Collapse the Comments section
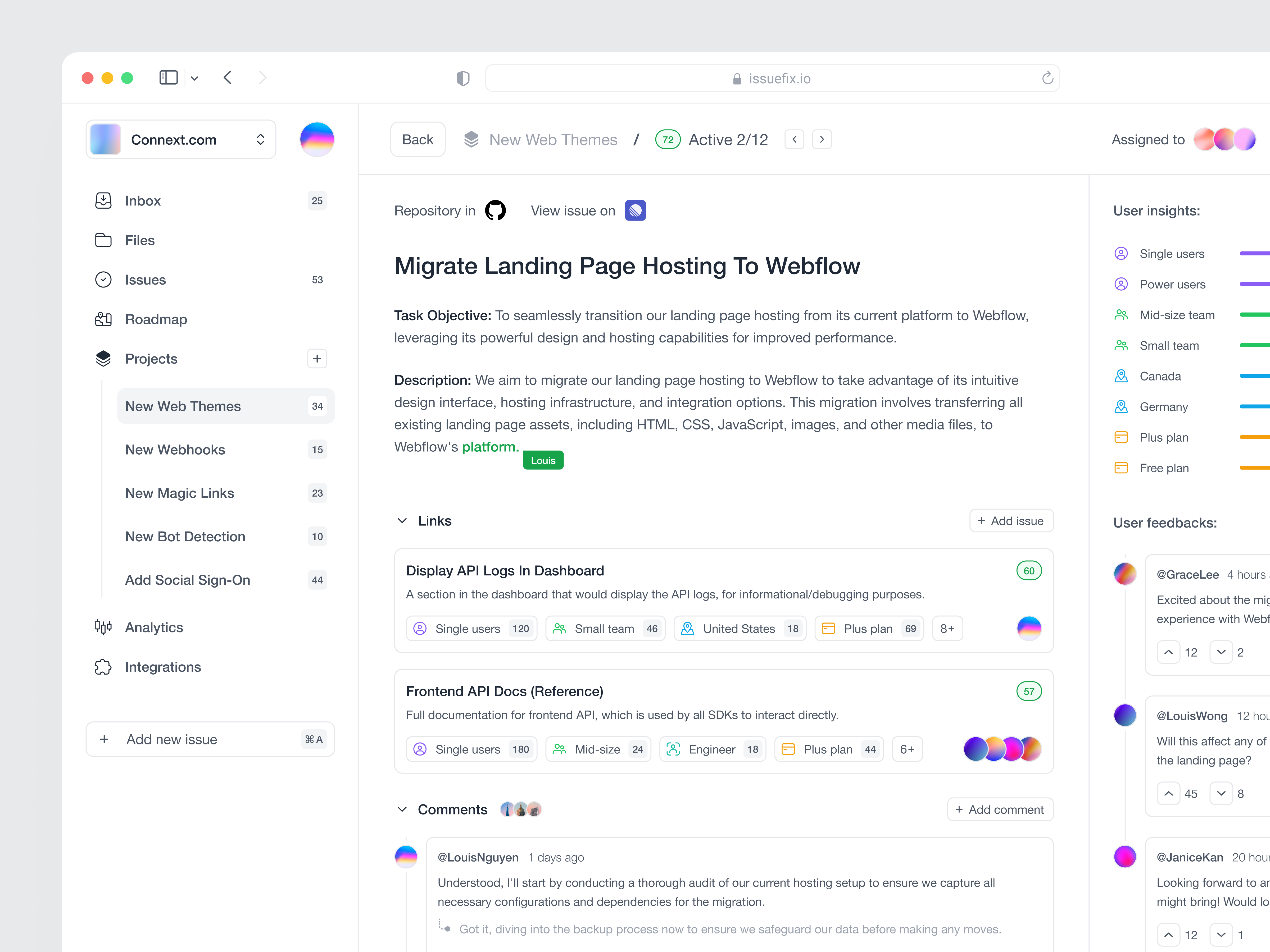Image resolution: width=1270 pixels, height=952 pixels. 402,810
